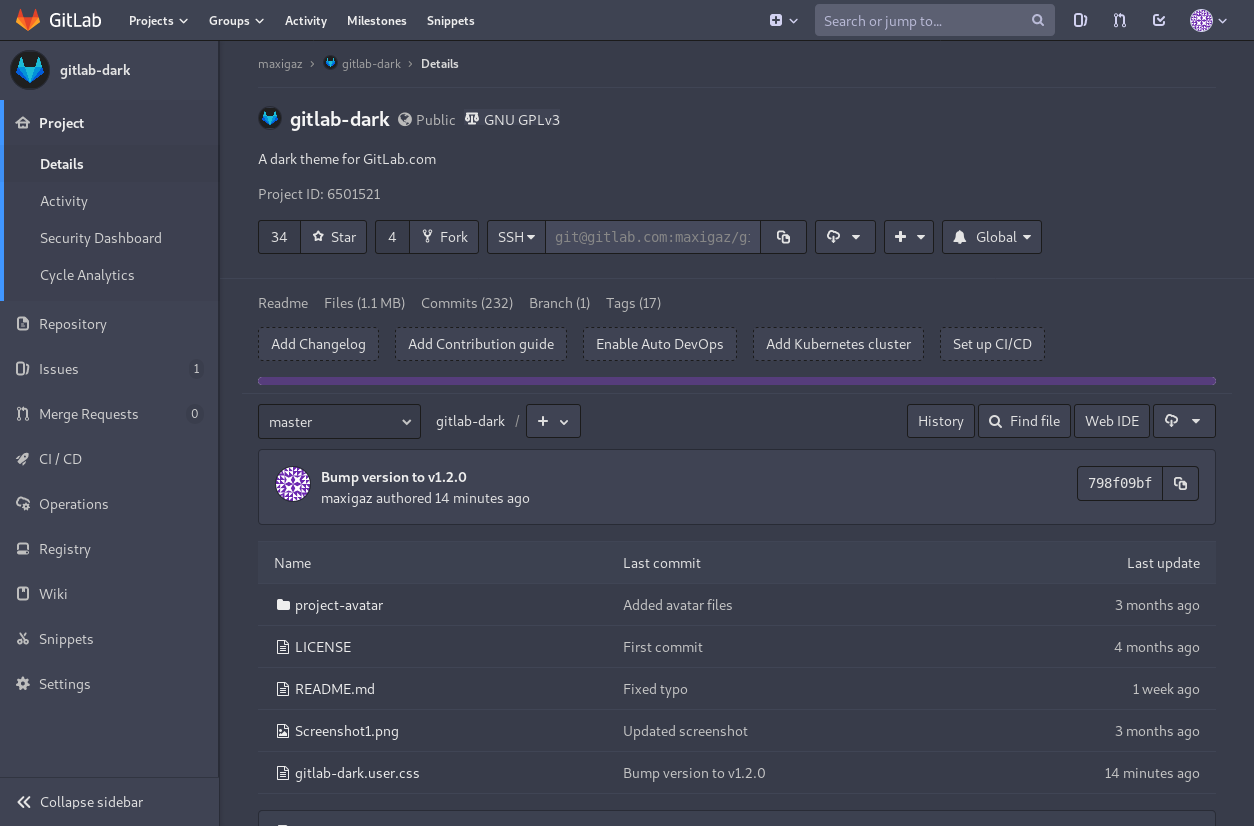Click the GNU GPLv3 license link
Screen dimensions: 1254x826
coord(512,119)
